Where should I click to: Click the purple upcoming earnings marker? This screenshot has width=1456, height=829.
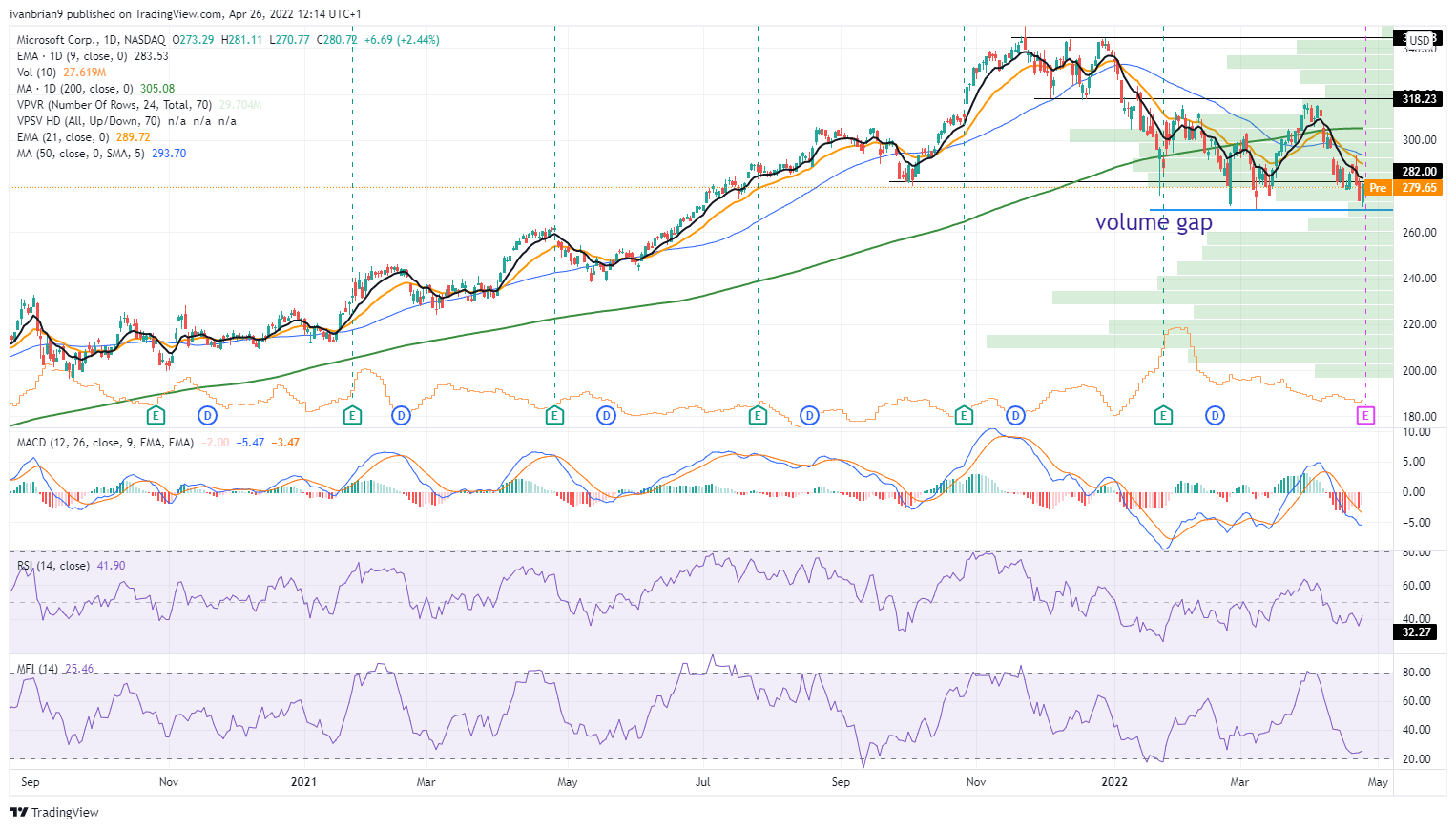[1366, 415]
